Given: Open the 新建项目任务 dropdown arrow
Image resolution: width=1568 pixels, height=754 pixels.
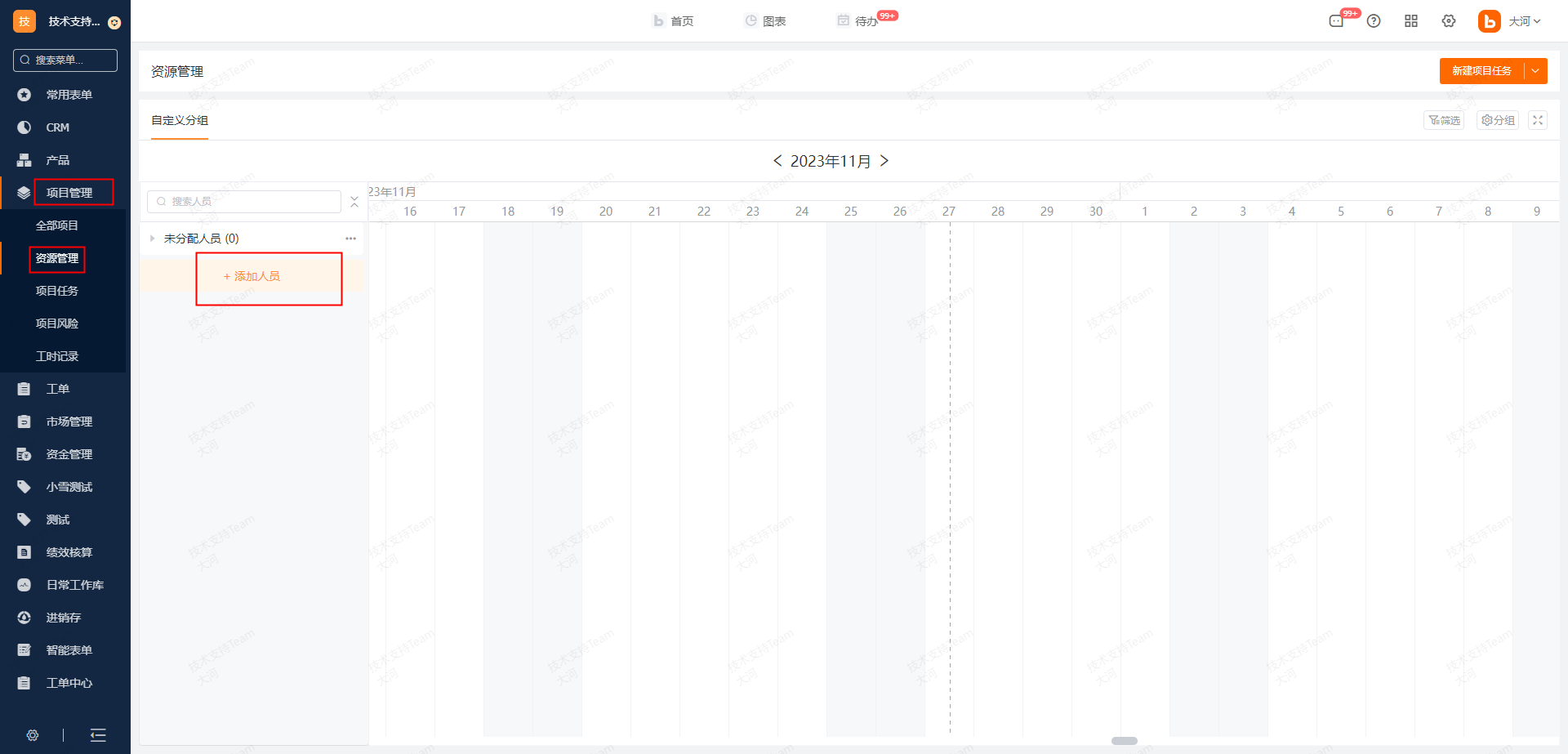Looking at the screenshot, I should [x=1536, y=71].
